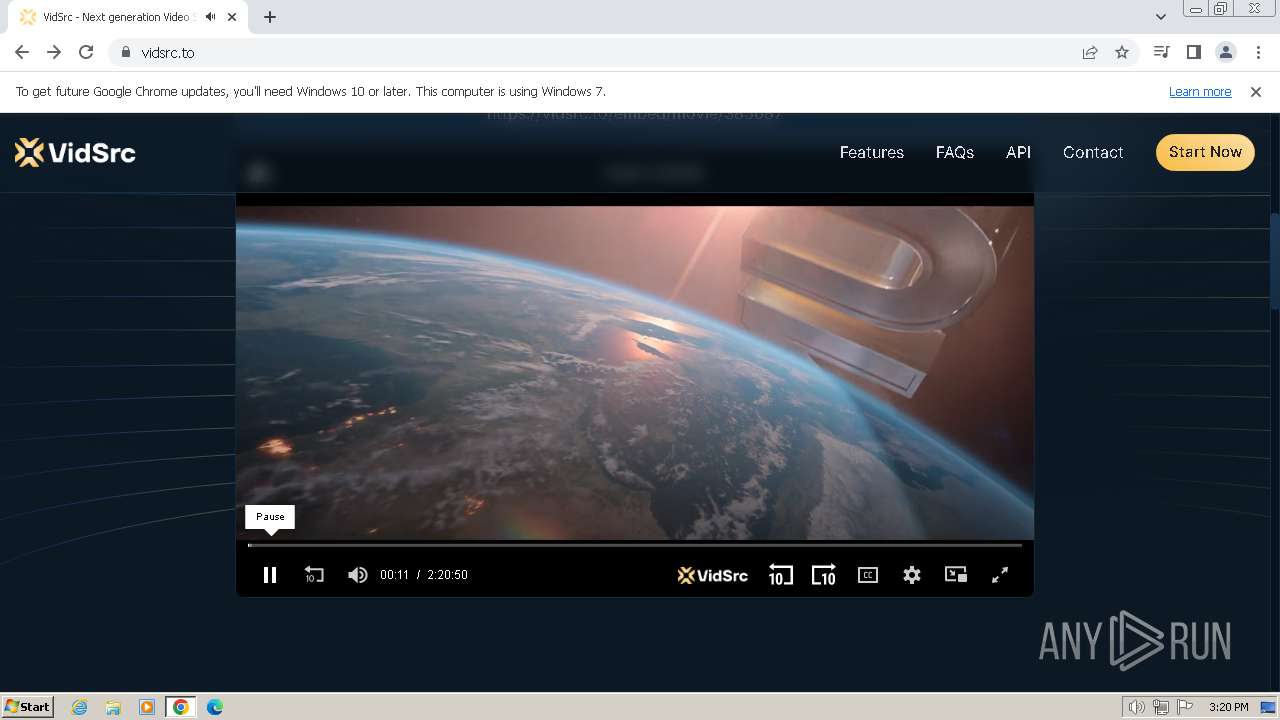Rewind 10 seconds icon near play button
Screen dimensions: 1280x720
(314, 575)
